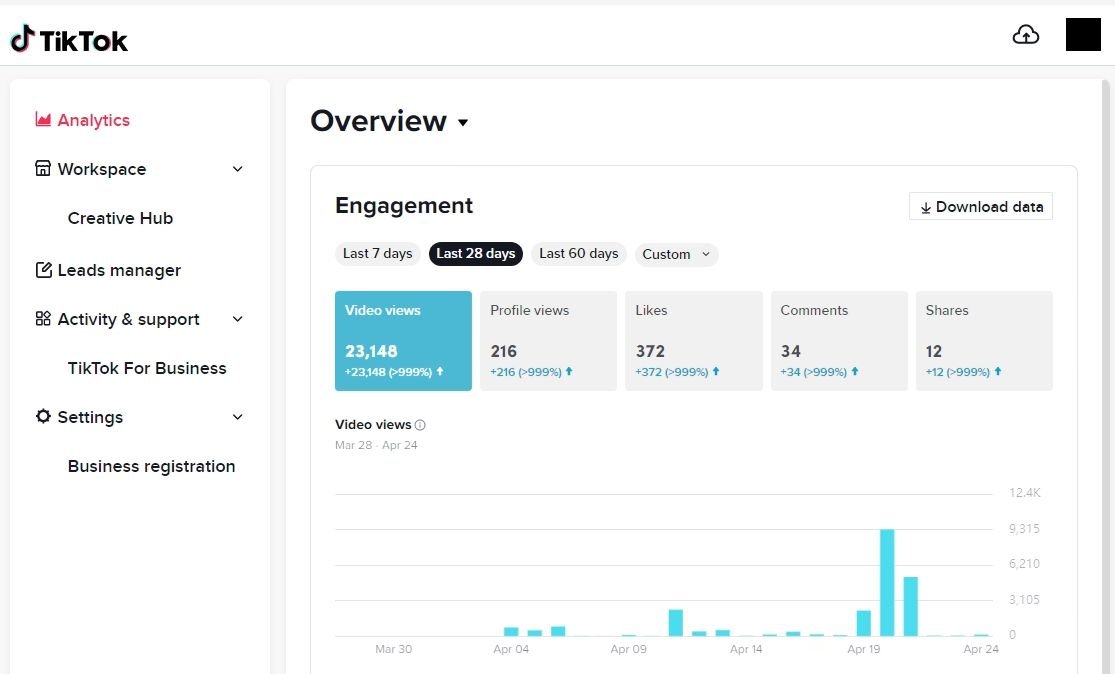This screenshot has width=1115, height=674.
Task: Select the Last 28 days filter
Action: click(476, 254)
